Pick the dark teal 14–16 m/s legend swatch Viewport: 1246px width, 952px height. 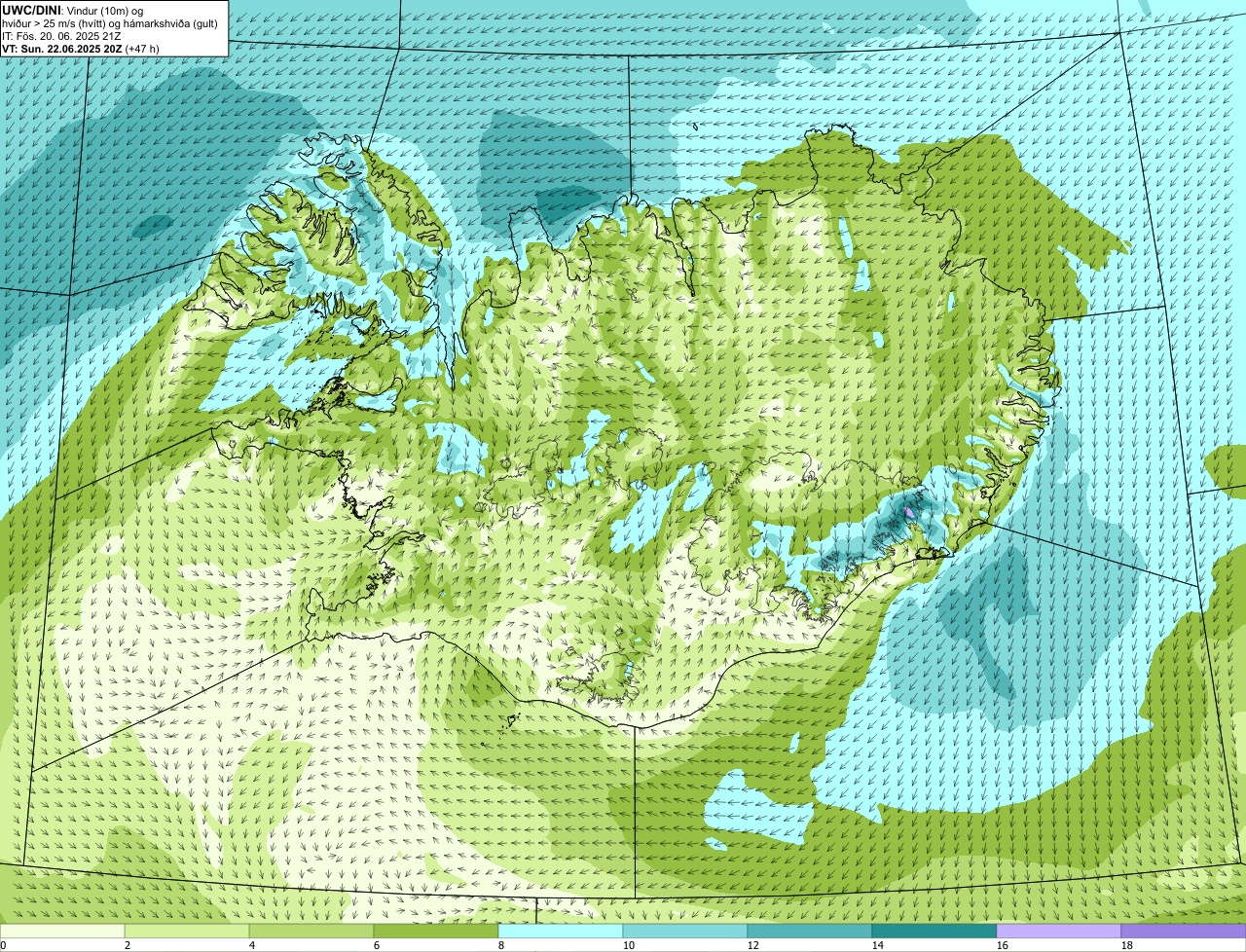[934, 932]
